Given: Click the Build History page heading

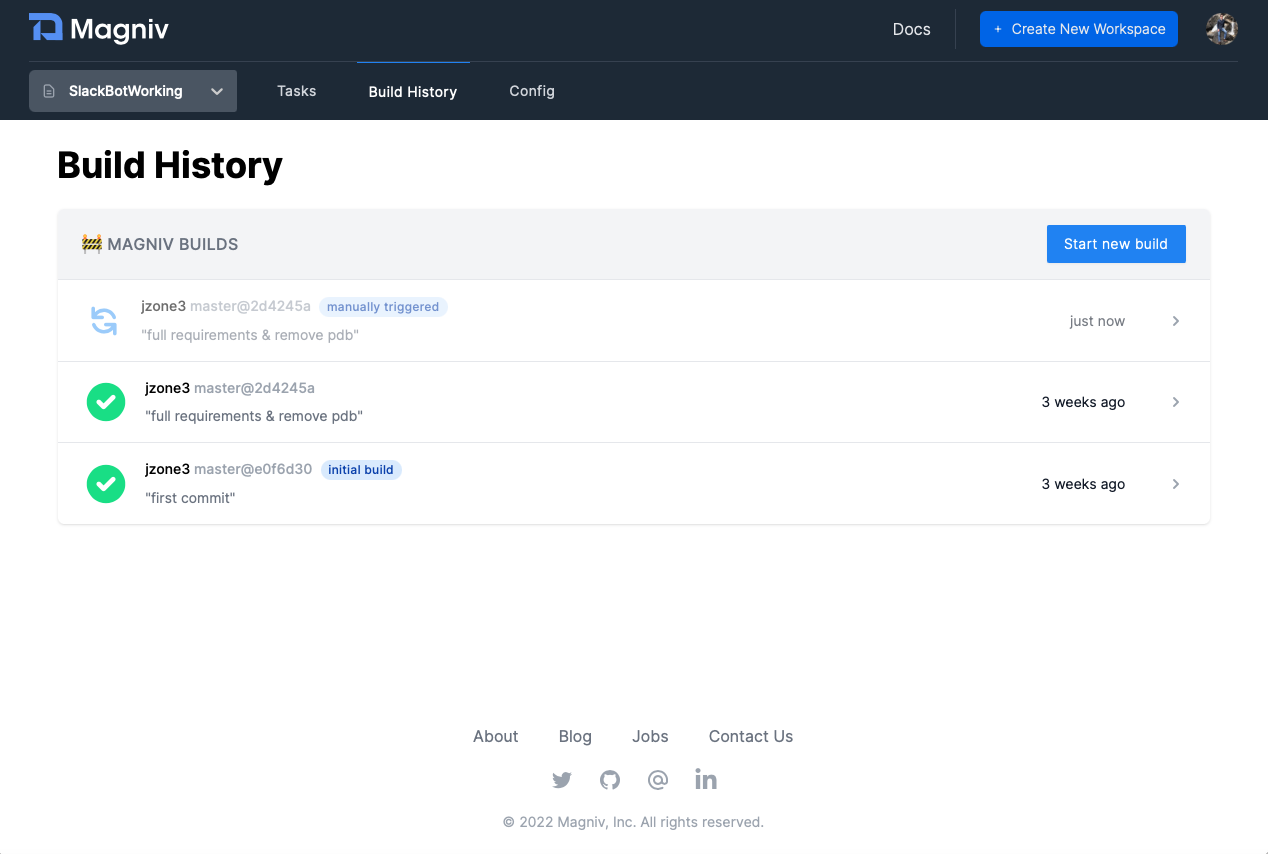Looking at the screenshot, I should coord(170,165).
